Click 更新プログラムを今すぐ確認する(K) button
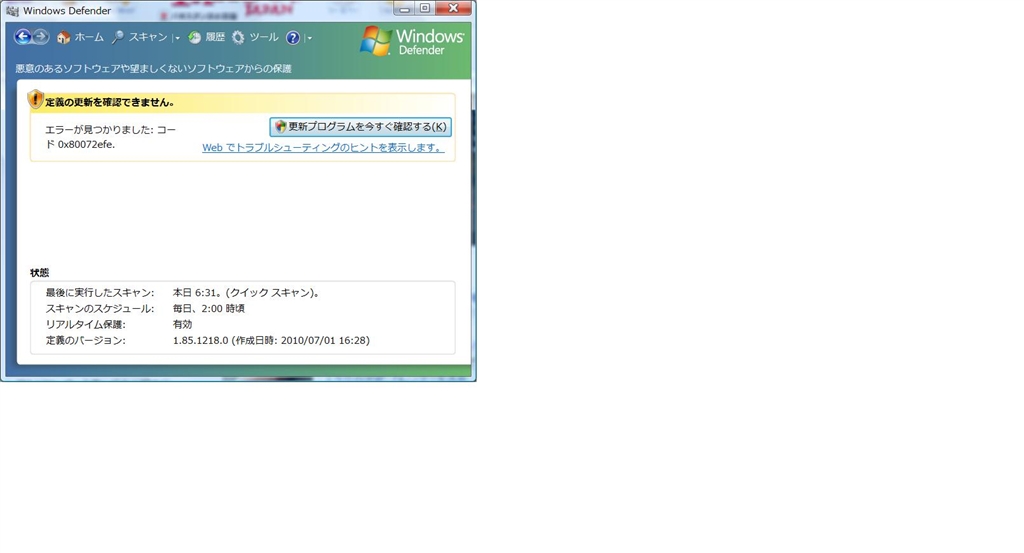 (360, 127)
